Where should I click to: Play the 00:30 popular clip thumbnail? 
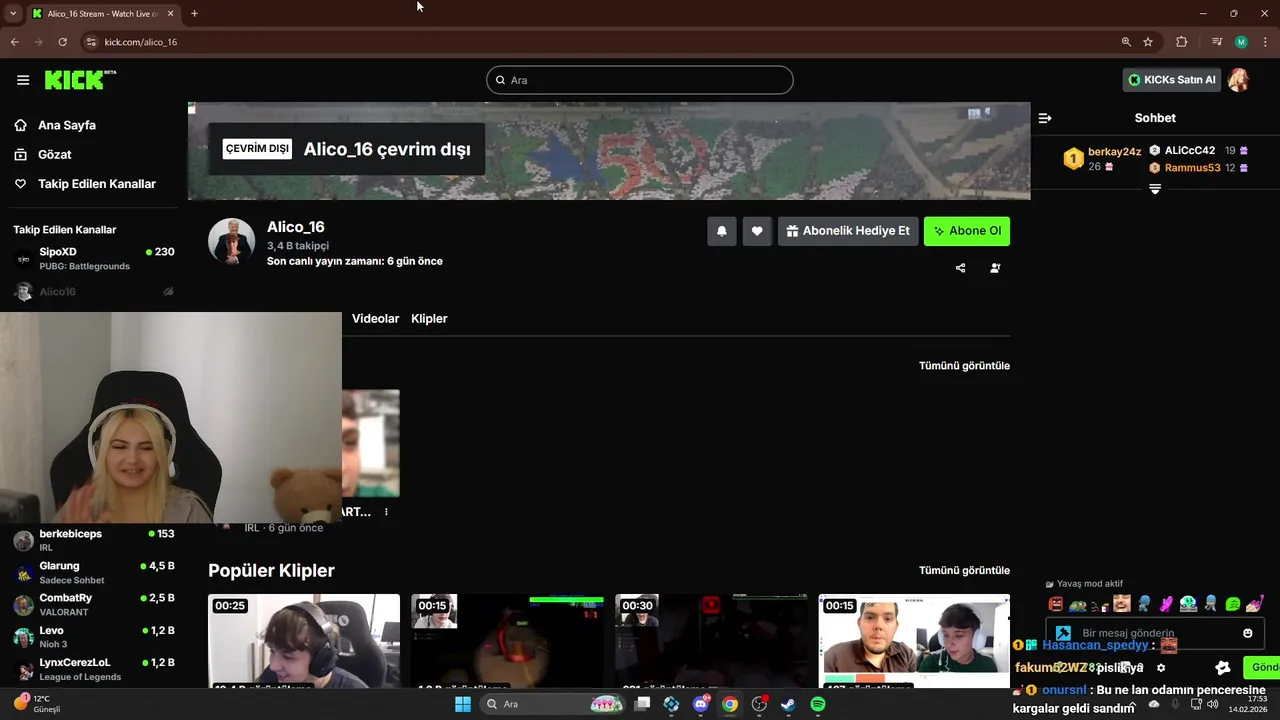(711, 641)
